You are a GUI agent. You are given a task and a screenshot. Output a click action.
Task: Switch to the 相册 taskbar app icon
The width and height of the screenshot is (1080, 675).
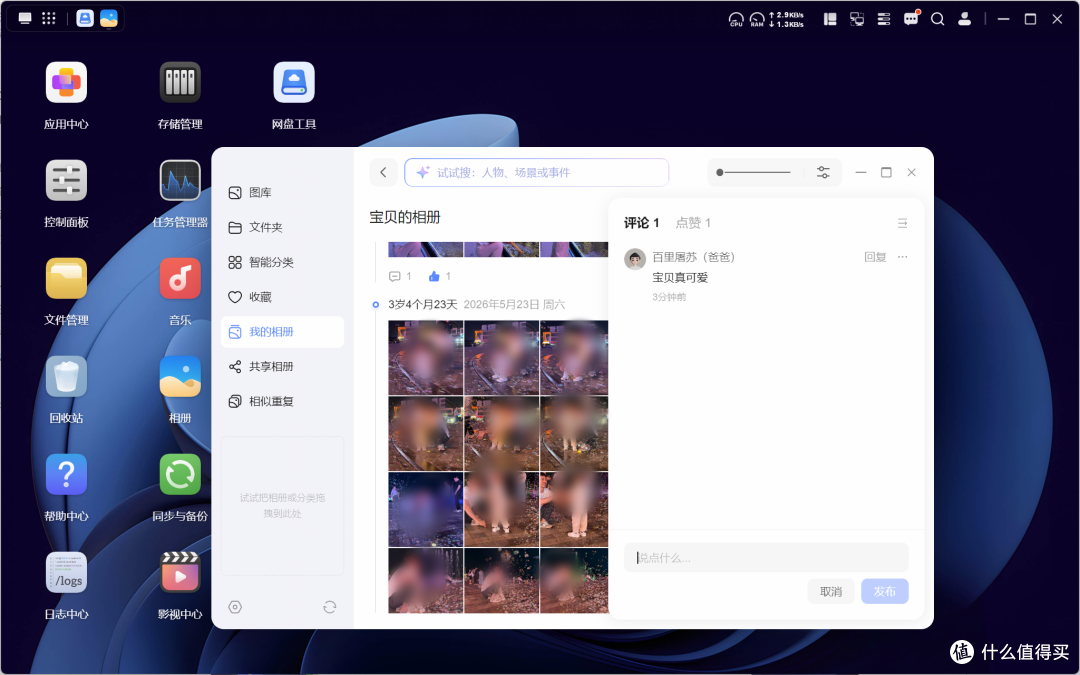[x=109, y=19]
